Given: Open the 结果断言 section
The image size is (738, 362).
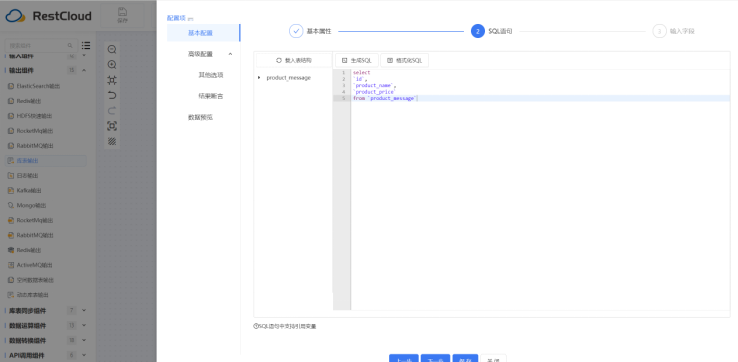Looking at the screenshot, I should (x=210, y=96).
